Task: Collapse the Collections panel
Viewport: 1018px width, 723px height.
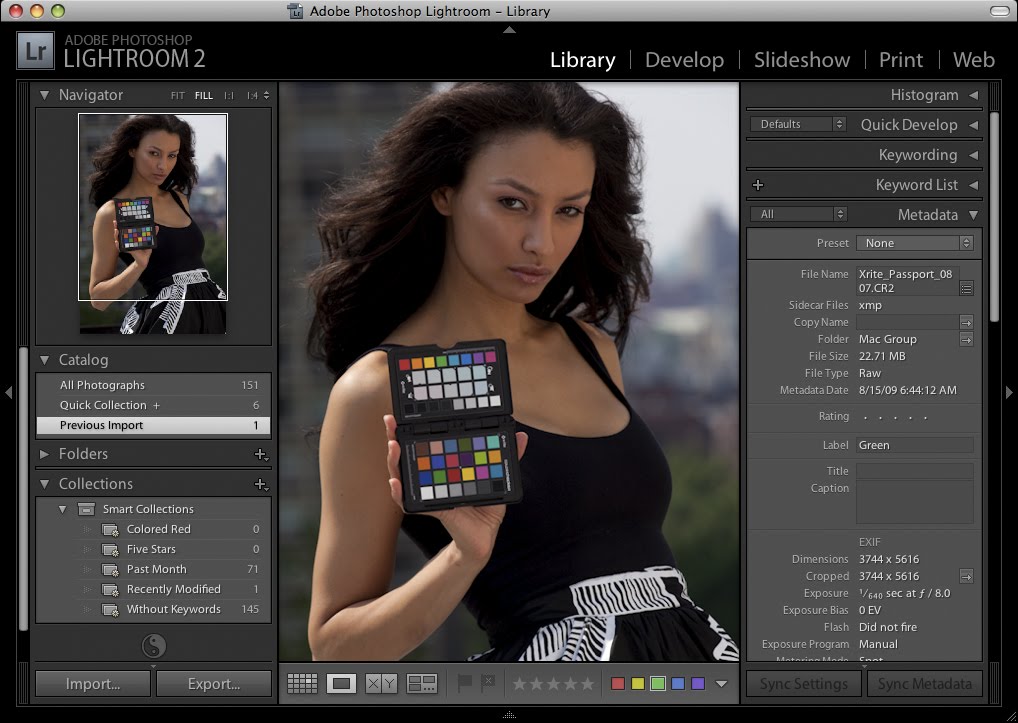Action: [44, 484]
